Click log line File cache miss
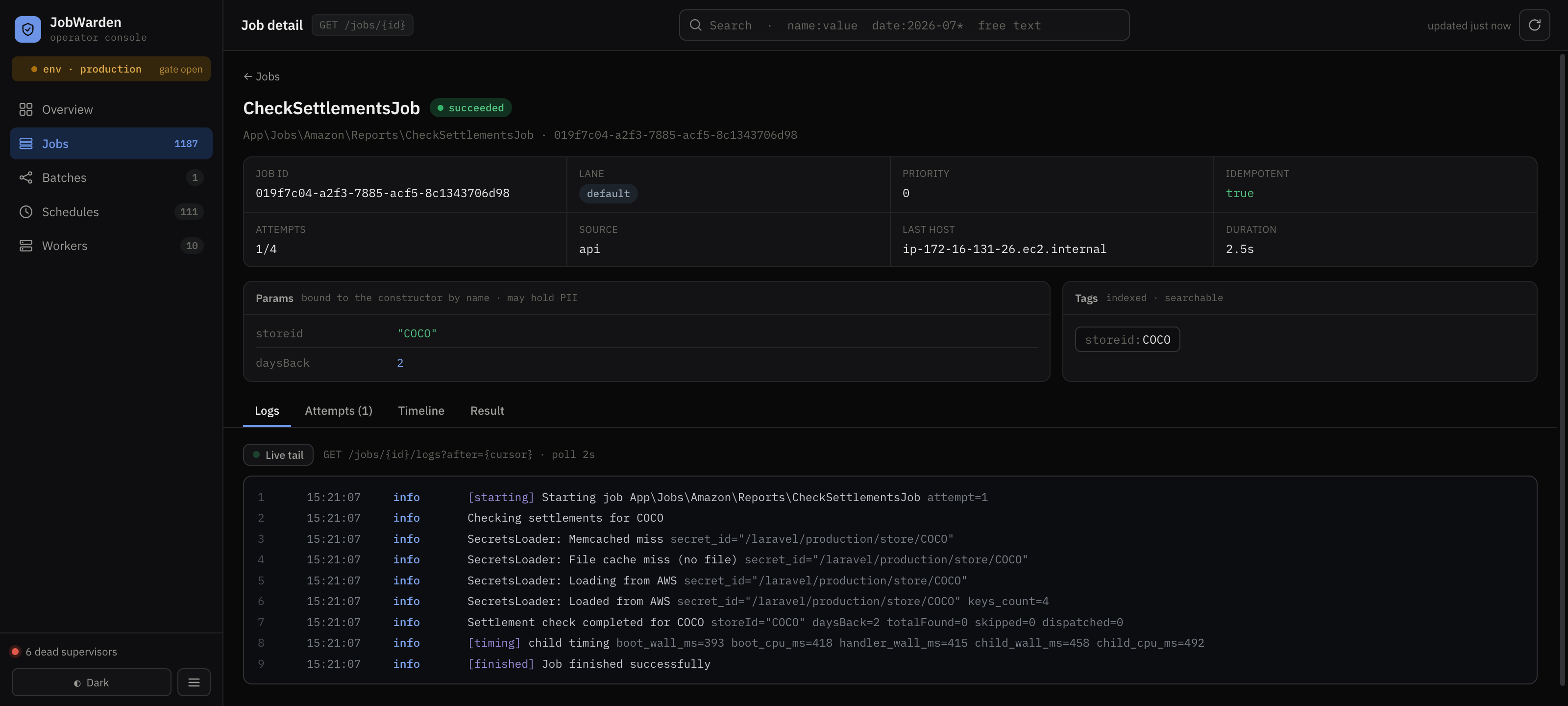The image size is (1568, 706). point(890,560)
